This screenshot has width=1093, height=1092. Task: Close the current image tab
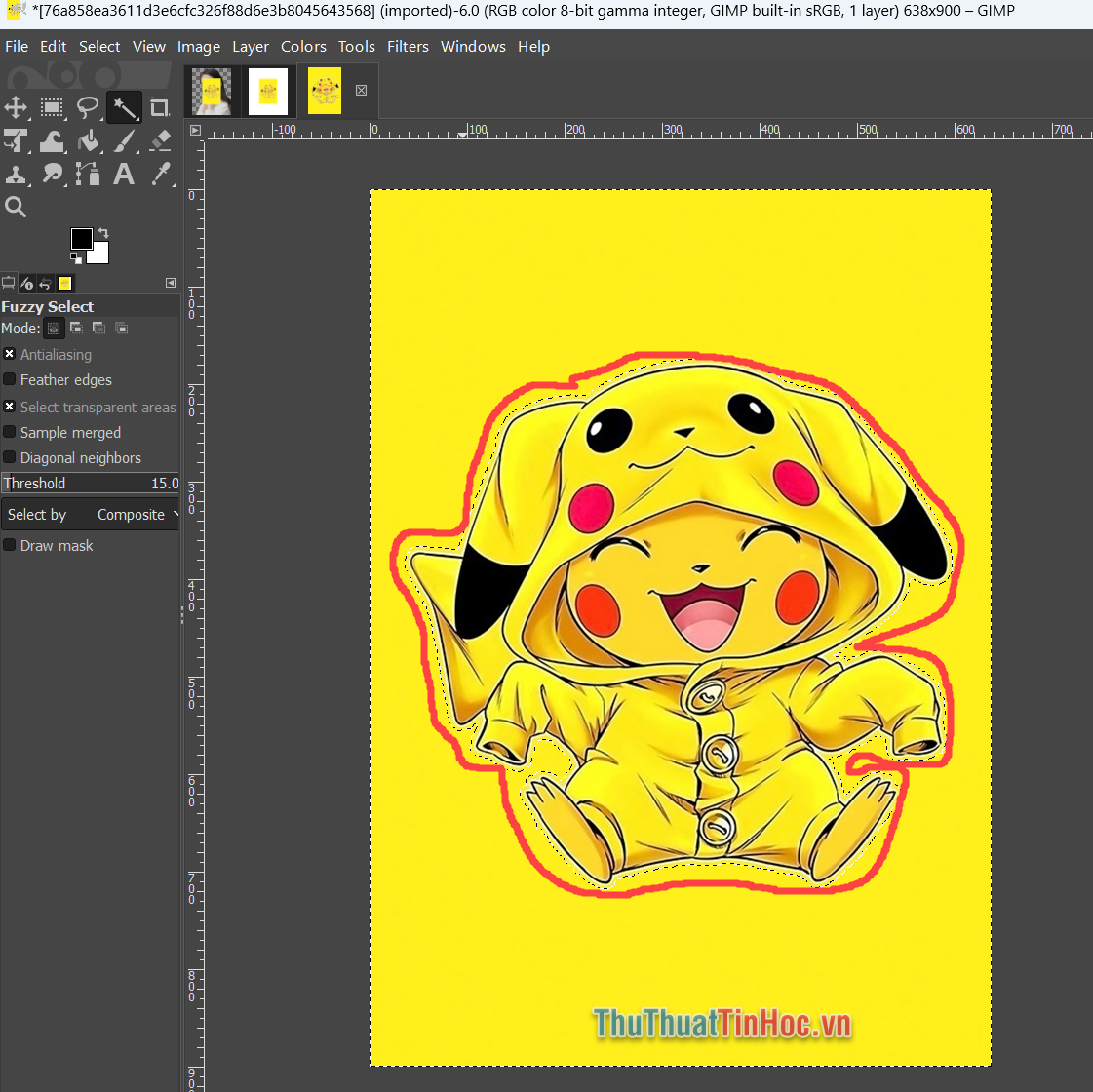pyautogui.click(x=361, y=90)
